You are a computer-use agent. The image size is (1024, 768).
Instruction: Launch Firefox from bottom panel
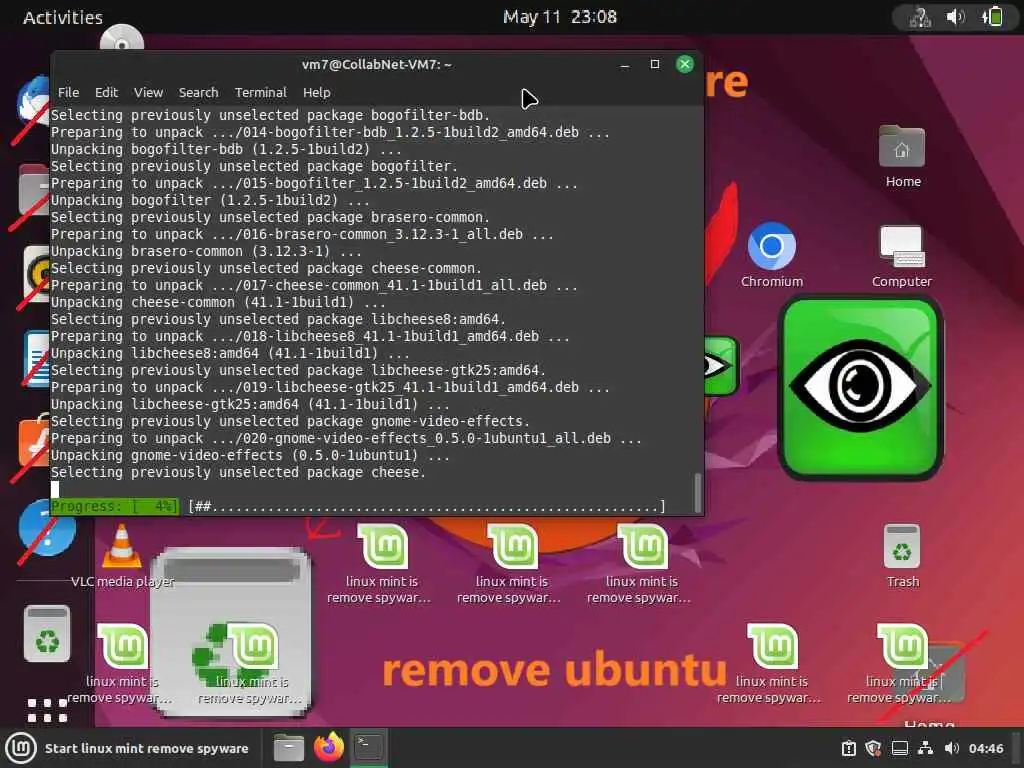tap(328, 748)
